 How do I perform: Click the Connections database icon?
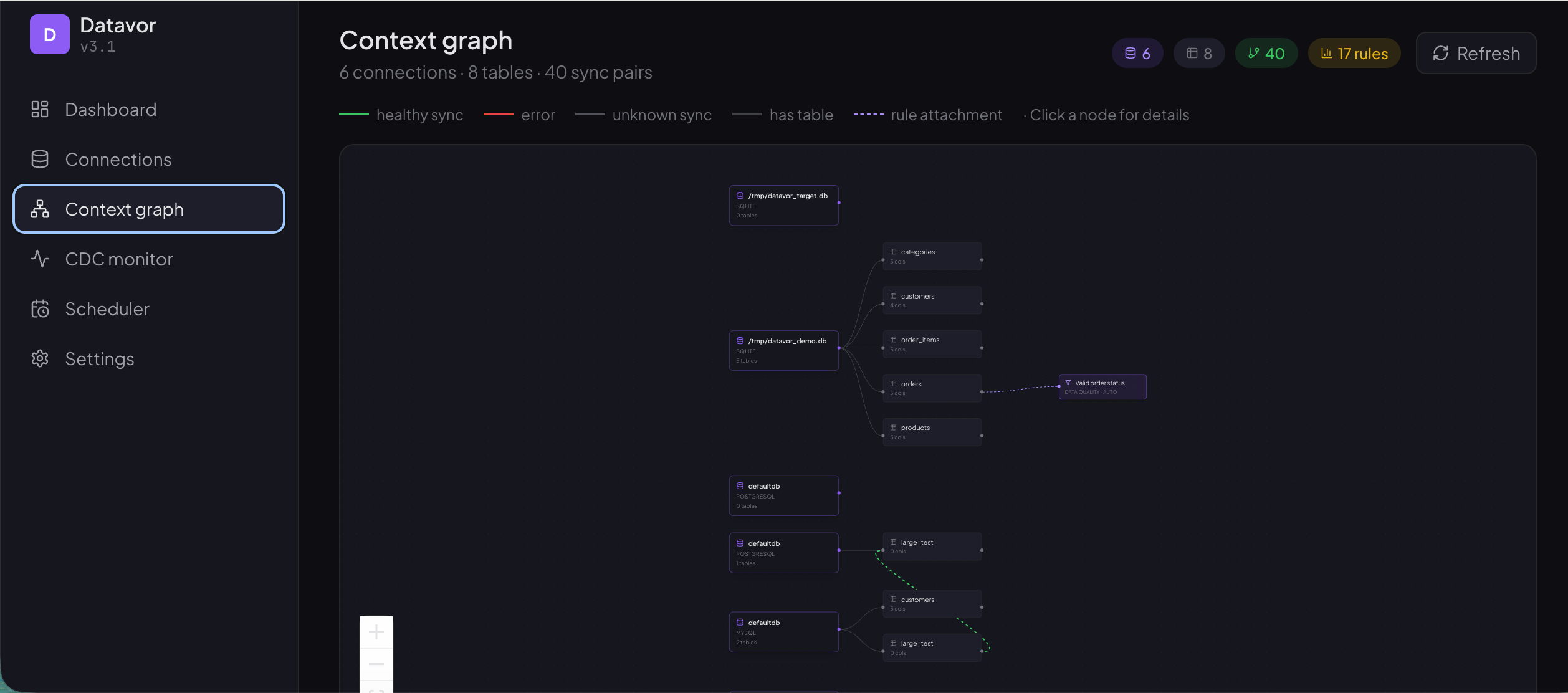[40, 160]
